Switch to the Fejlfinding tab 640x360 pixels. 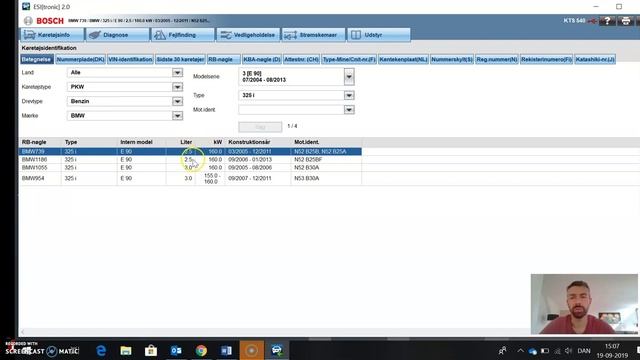182,35
